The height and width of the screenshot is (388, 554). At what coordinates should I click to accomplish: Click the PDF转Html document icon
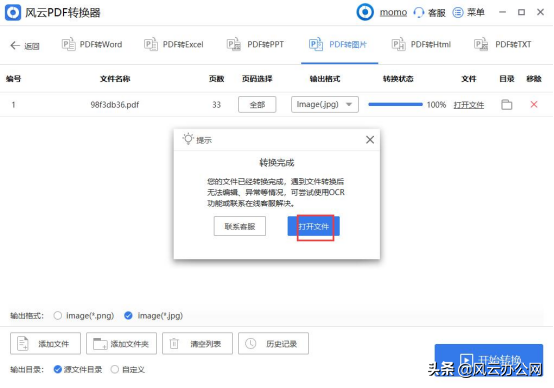(399, 45)
